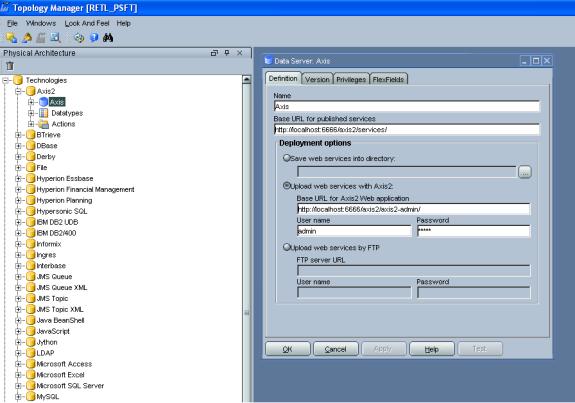
Task: Click the BTrieve technology icon
Action: click(x=31, y=135)
